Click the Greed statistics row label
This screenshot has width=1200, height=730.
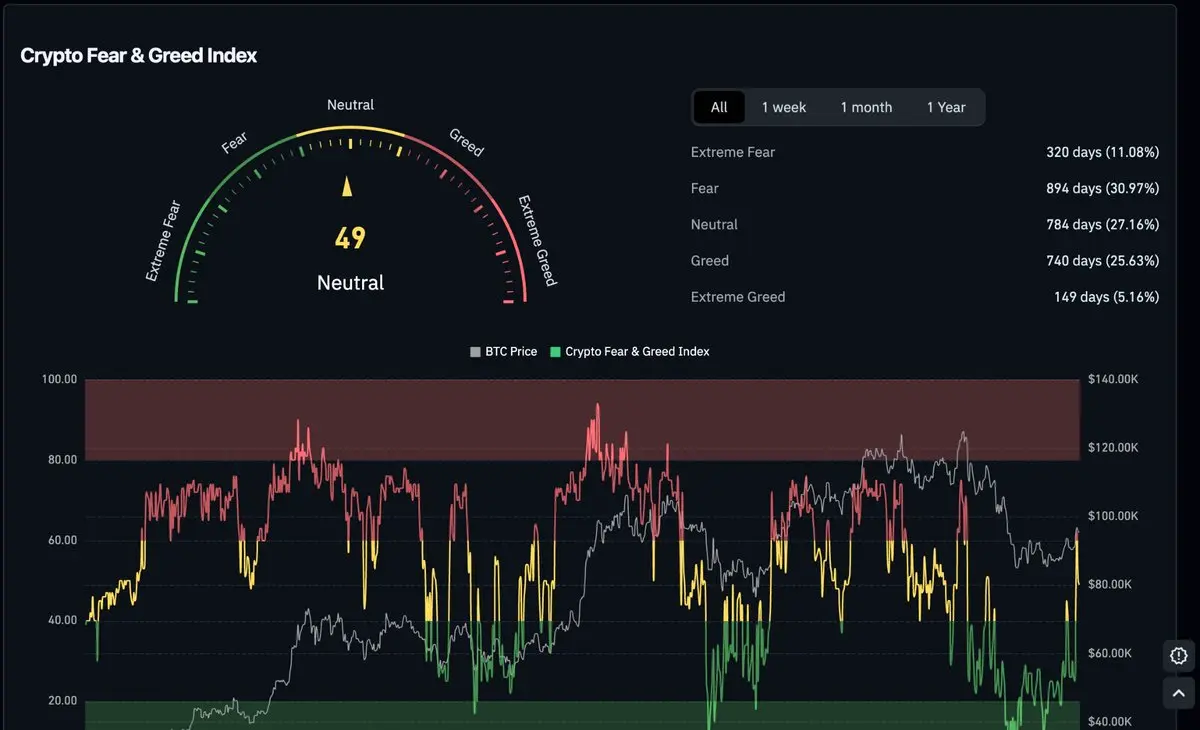pos(710,261)
